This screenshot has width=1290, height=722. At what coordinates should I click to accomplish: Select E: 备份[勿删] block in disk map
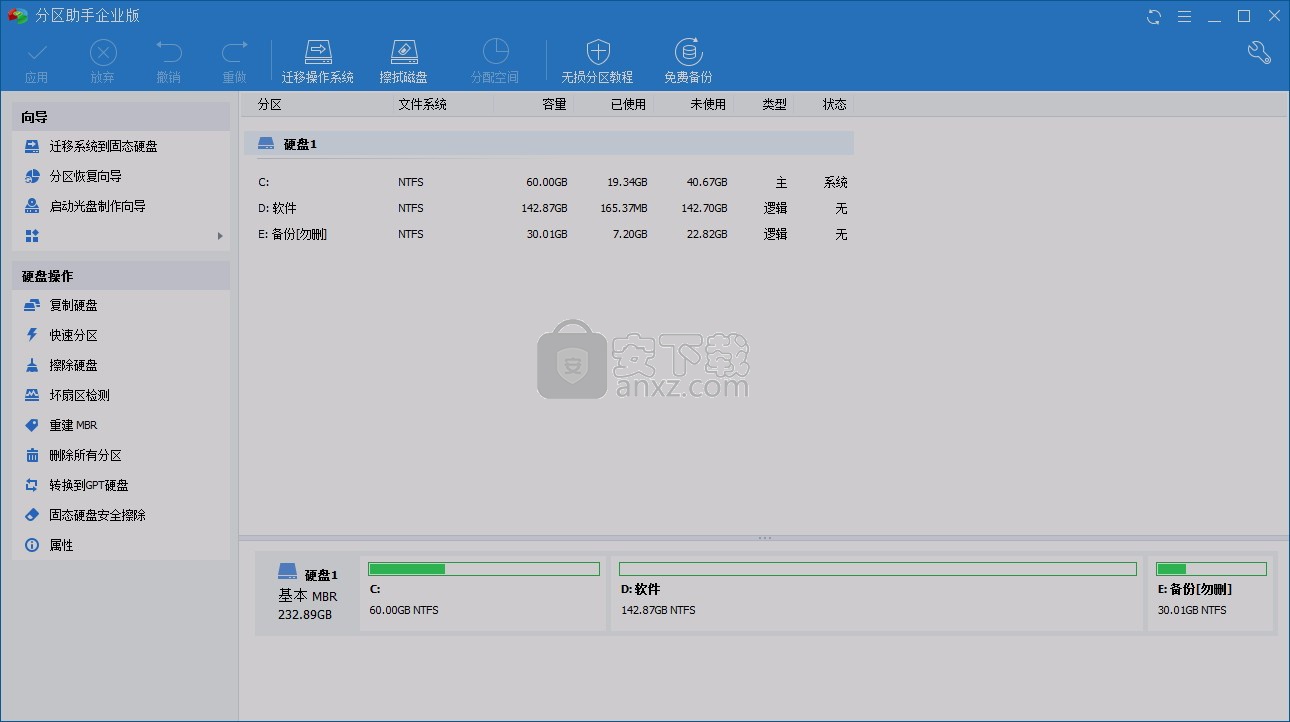tap(1212, 593)
